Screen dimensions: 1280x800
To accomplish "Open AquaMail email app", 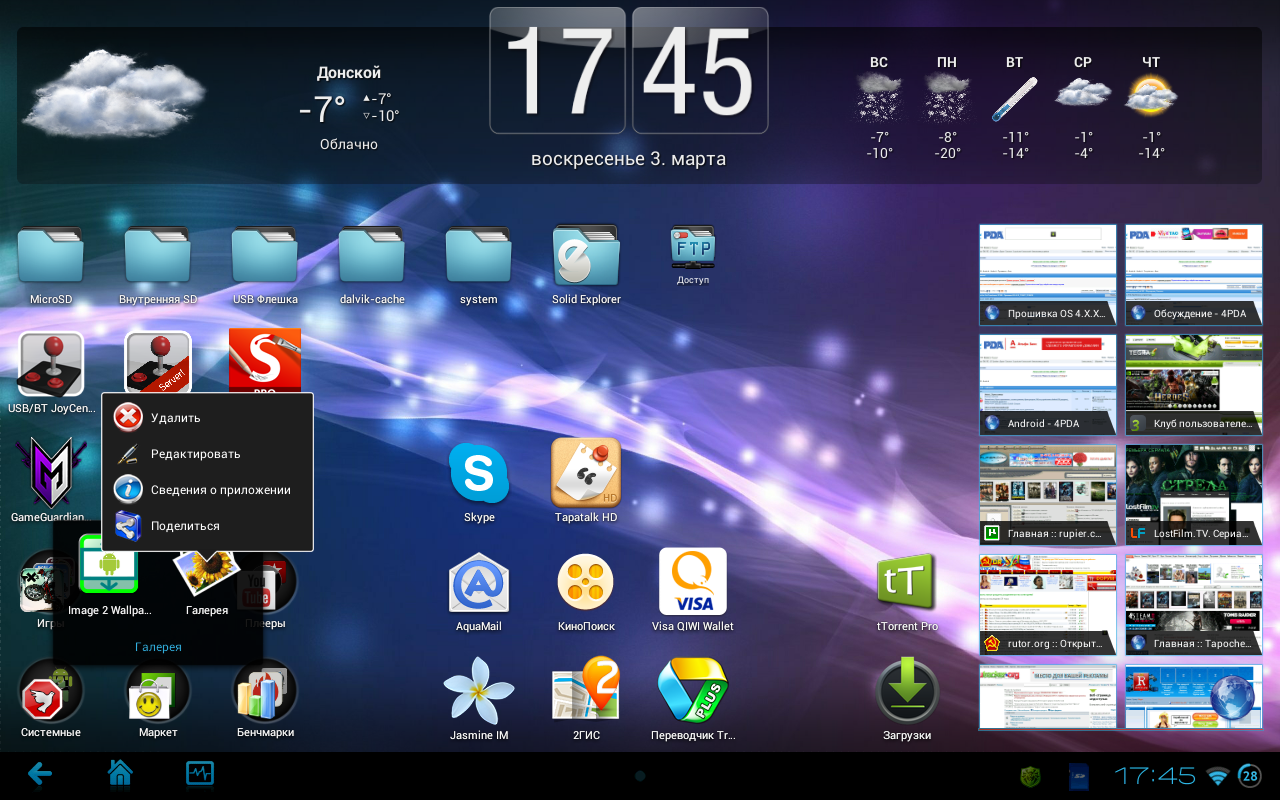I will click(x=479, y=583).
